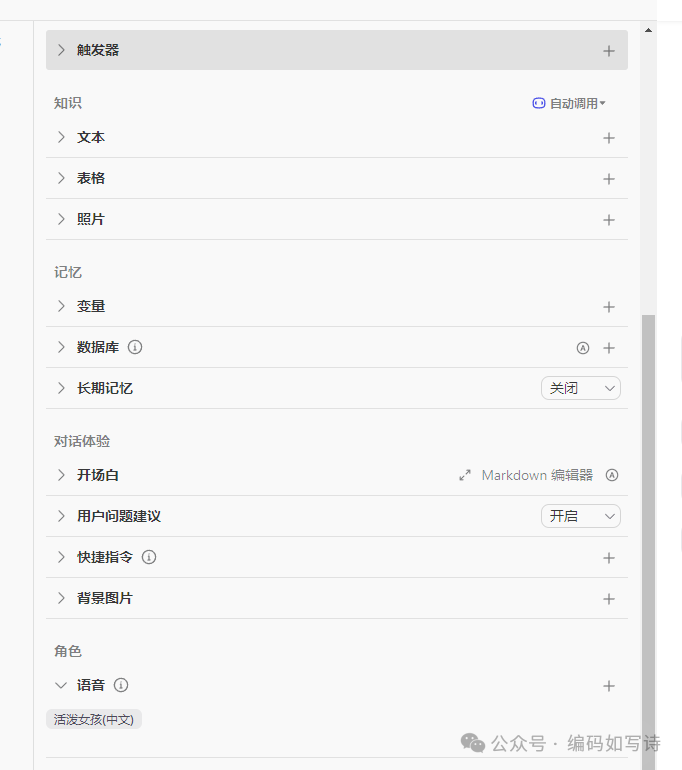682x770 pixels.
Task: Click auto-generate icon in 开场白 row
Action: click(611, 475)
